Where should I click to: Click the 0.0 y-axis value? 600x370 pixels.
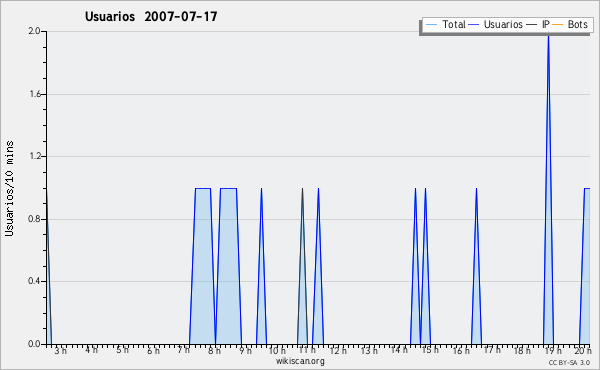(x=34, y=344)
